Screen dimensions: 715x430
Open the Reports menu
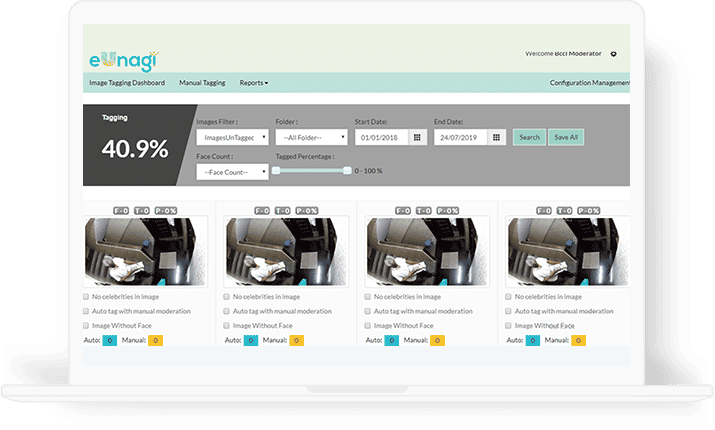click(x=254, y=83)
